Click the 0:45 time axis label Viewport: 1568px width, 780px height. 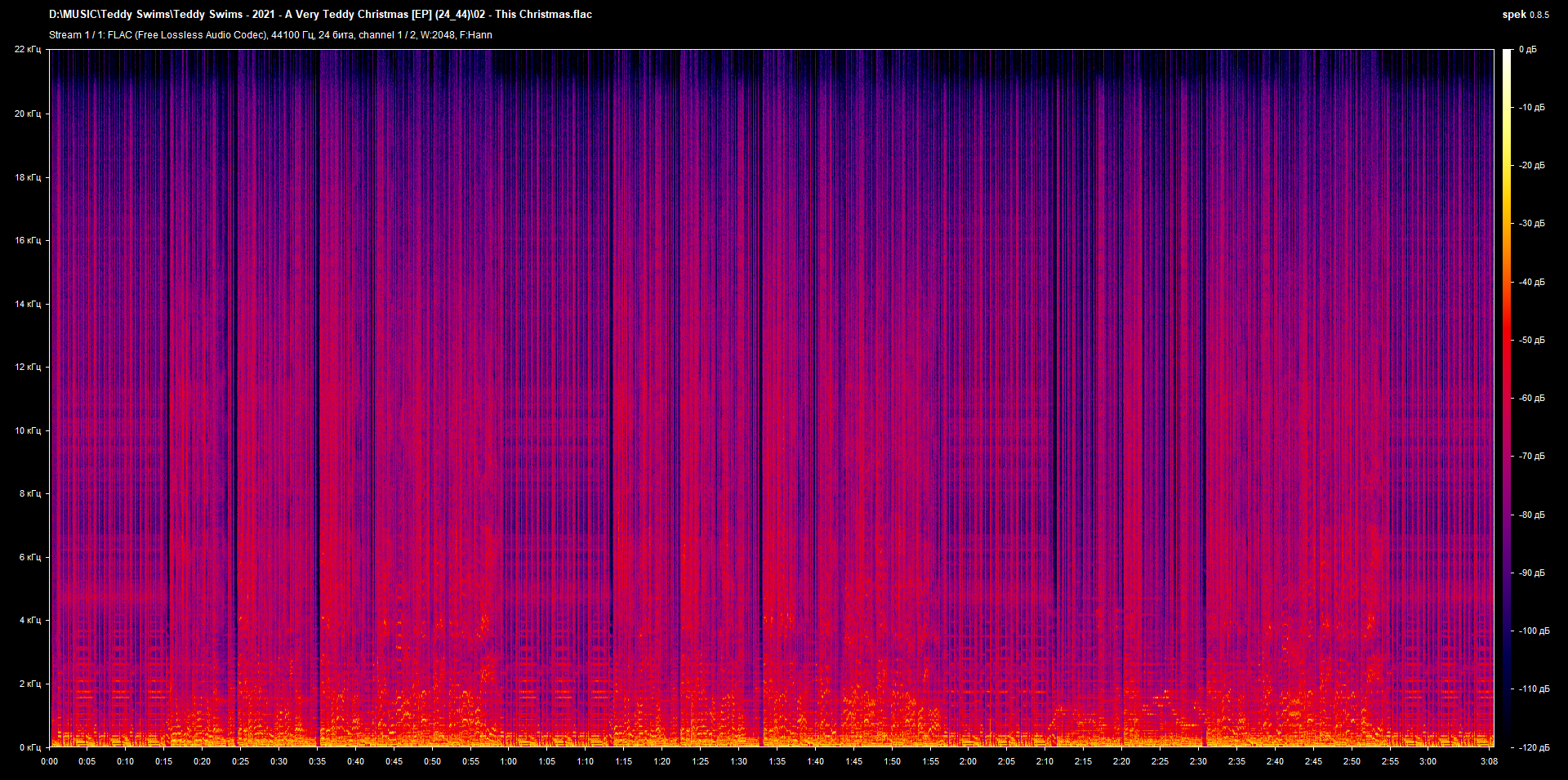pyautogui.click(x=394, y=761)
